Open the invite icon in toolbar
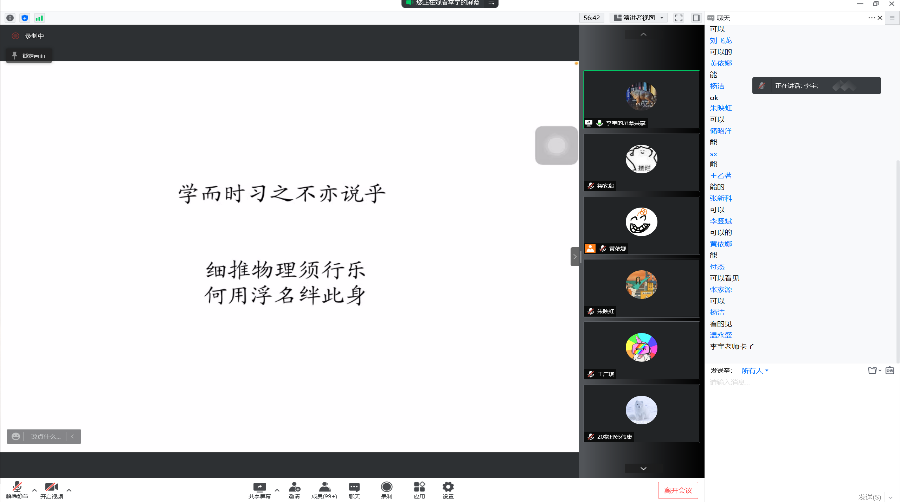 pyautogui.click(x=294, y=487)
